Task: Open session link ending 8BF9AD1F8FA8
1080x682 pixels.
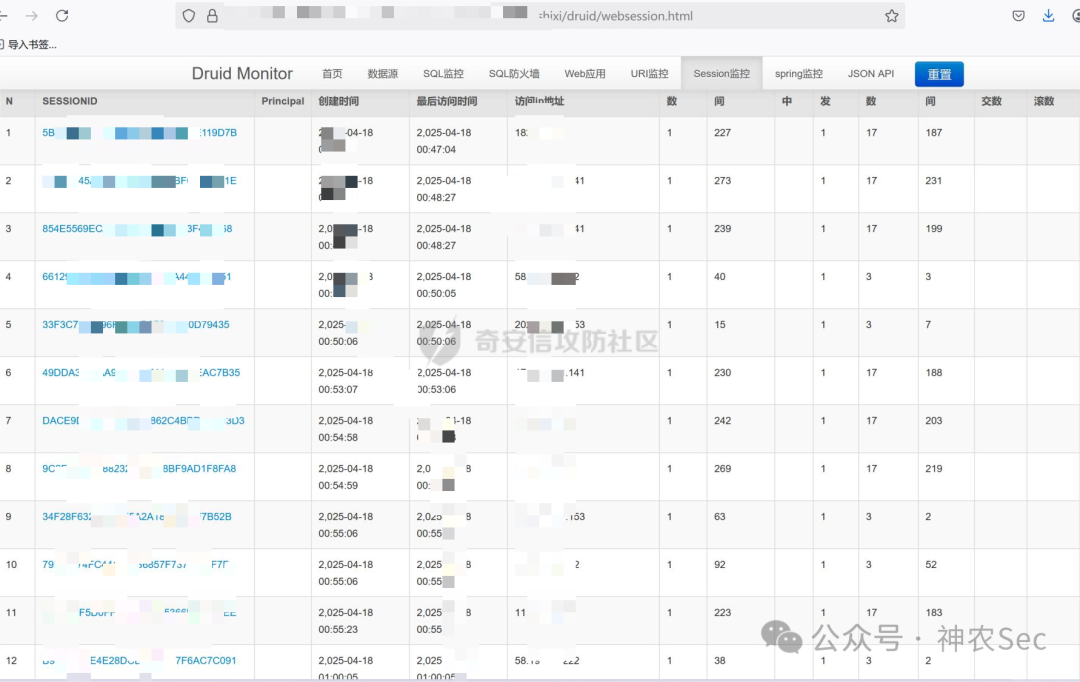Action: [x=139, y=468]
